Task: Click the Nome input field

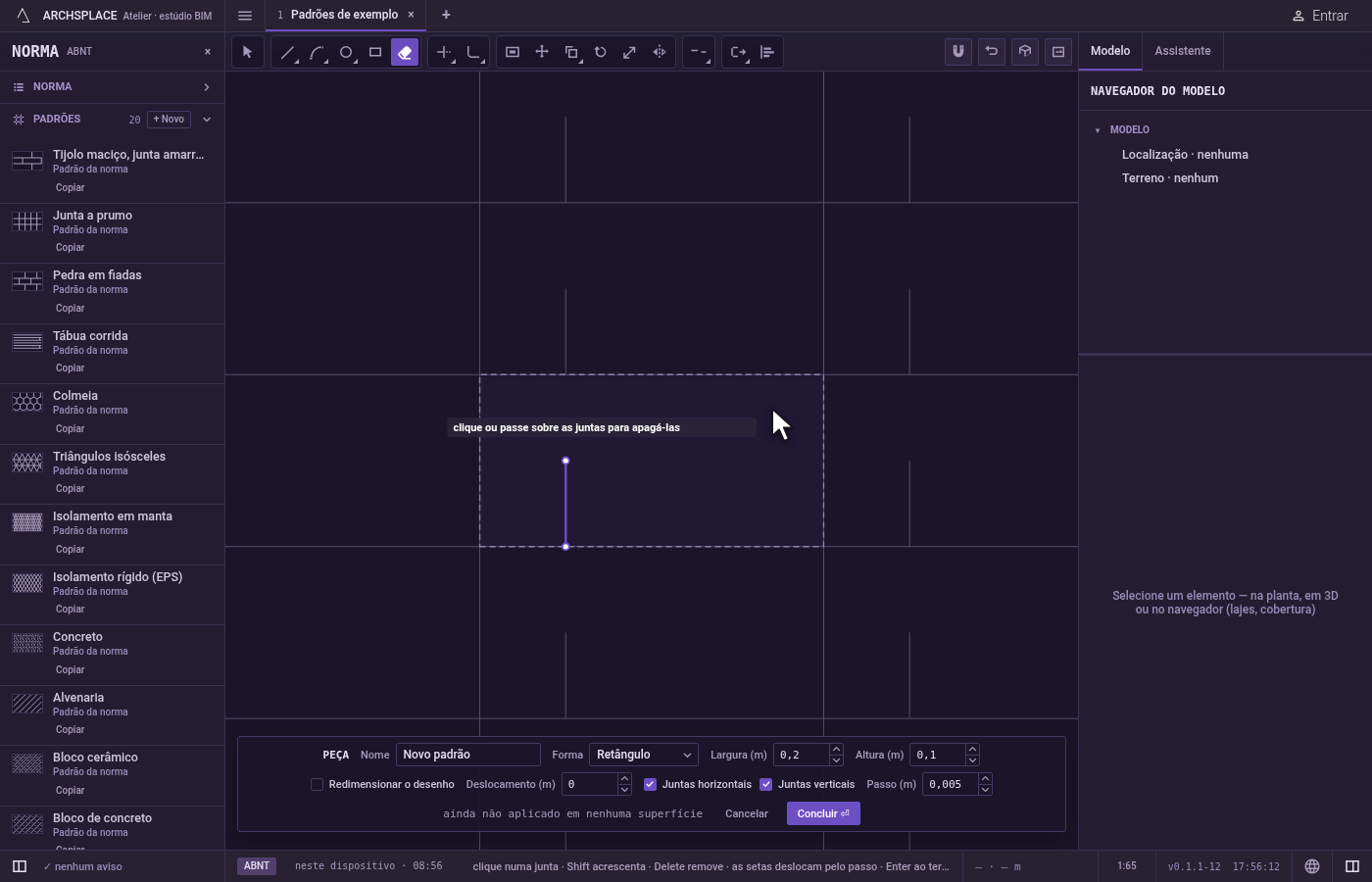Action: 467,755
